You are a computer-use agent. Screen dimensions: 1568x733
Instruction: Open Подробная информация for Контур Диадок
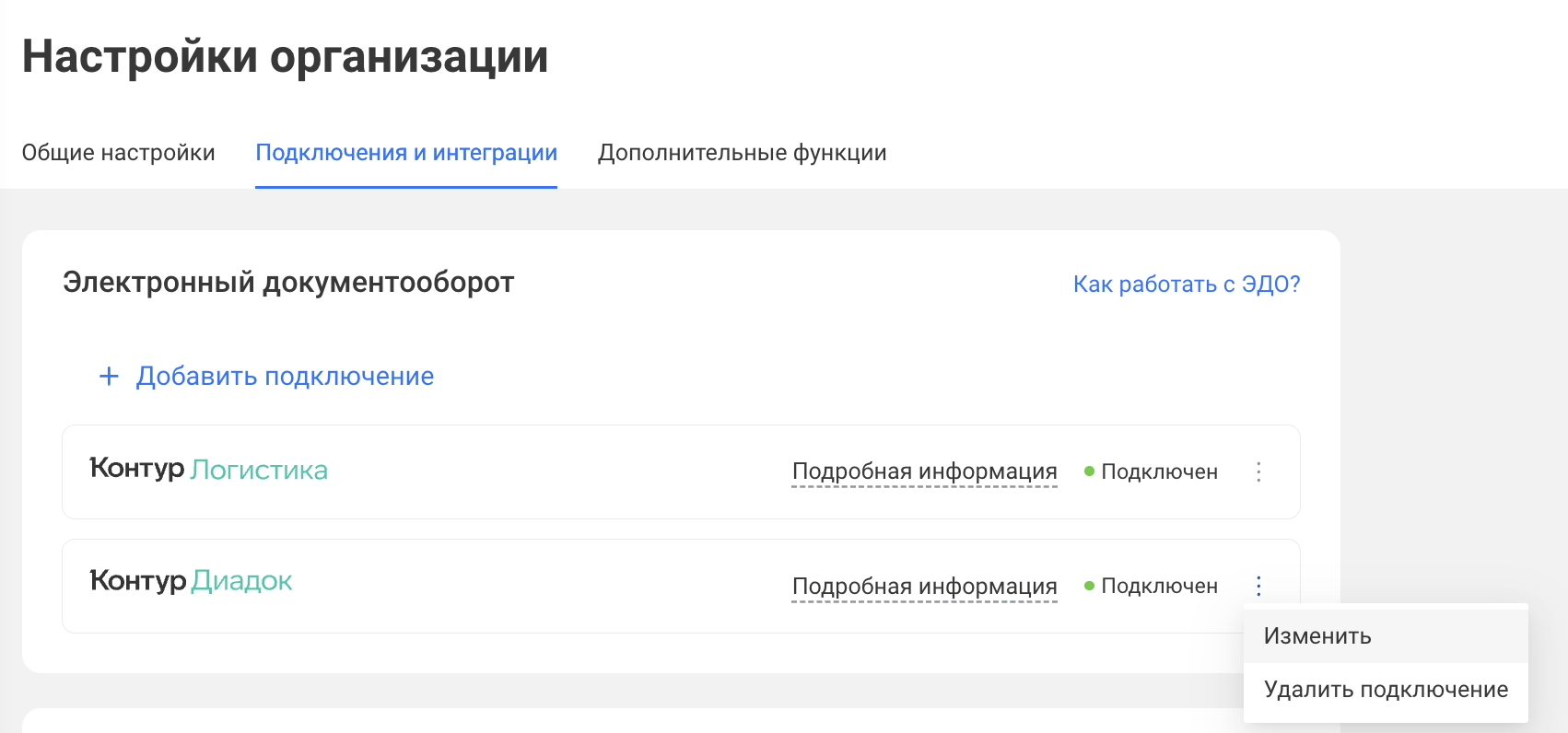[924, 587]
